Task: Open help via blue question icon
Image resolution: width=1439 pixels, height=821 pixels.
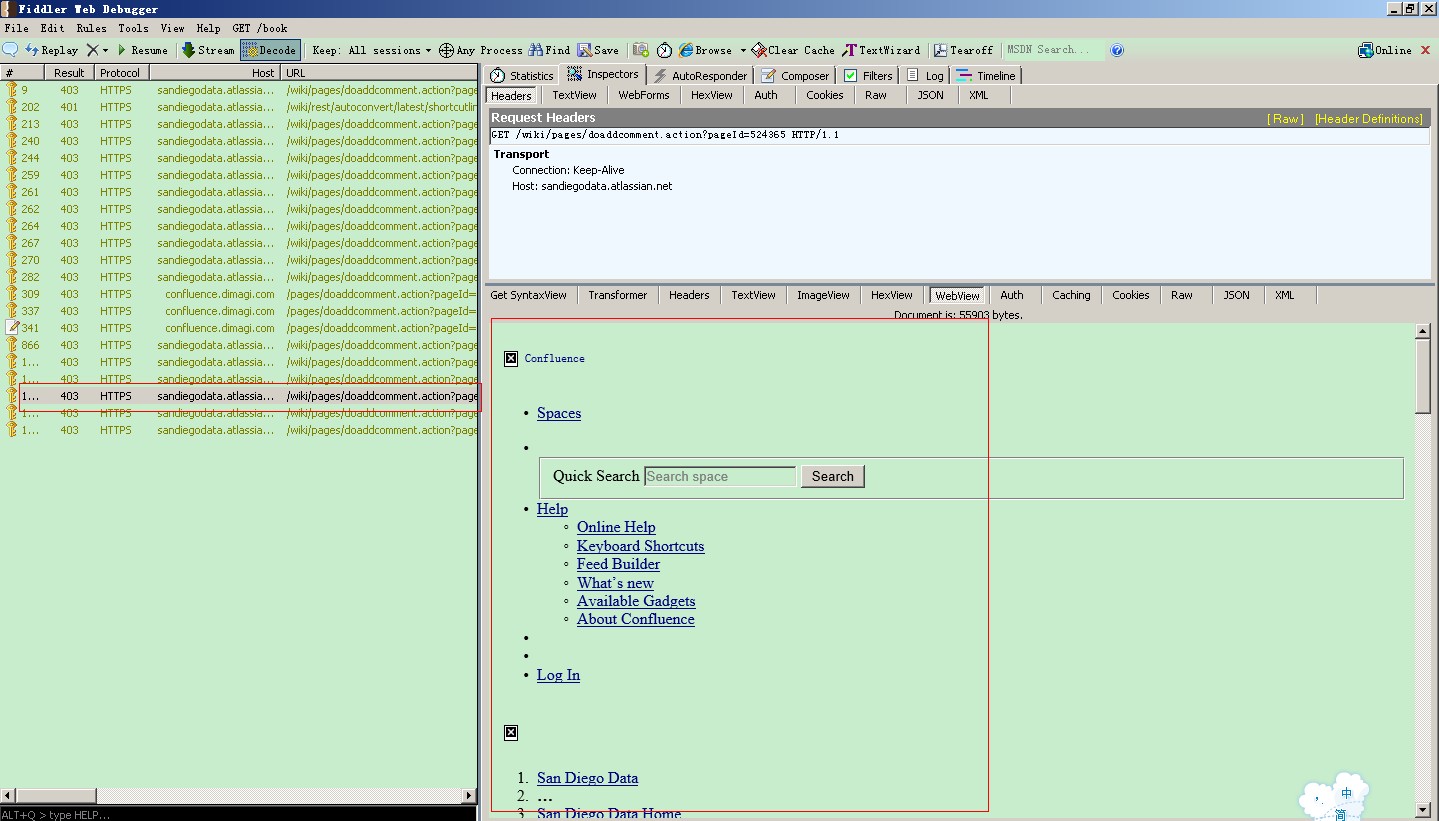Action: (1117, 50)
